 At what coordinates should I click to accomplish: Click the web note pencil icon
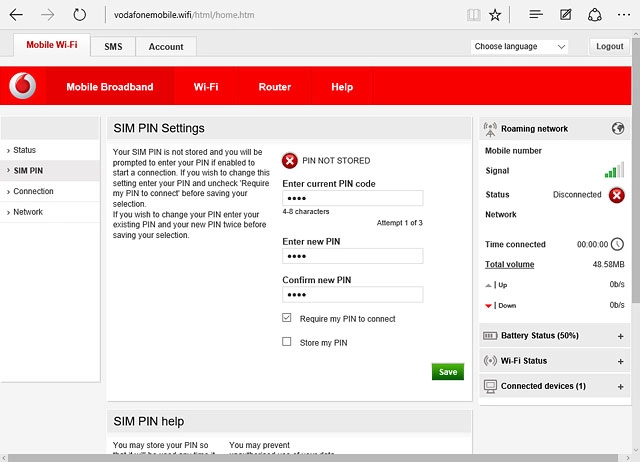click(566, 15)
